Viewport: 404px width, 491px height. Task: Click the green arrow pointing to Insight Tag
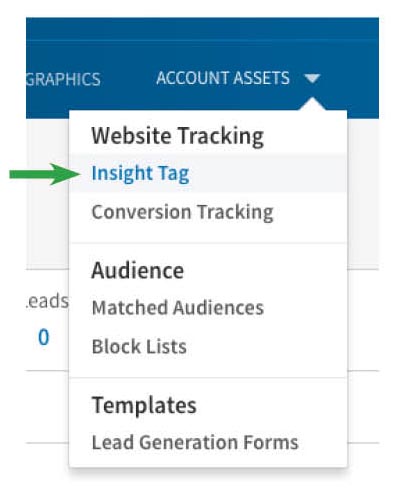coord(44,174)
